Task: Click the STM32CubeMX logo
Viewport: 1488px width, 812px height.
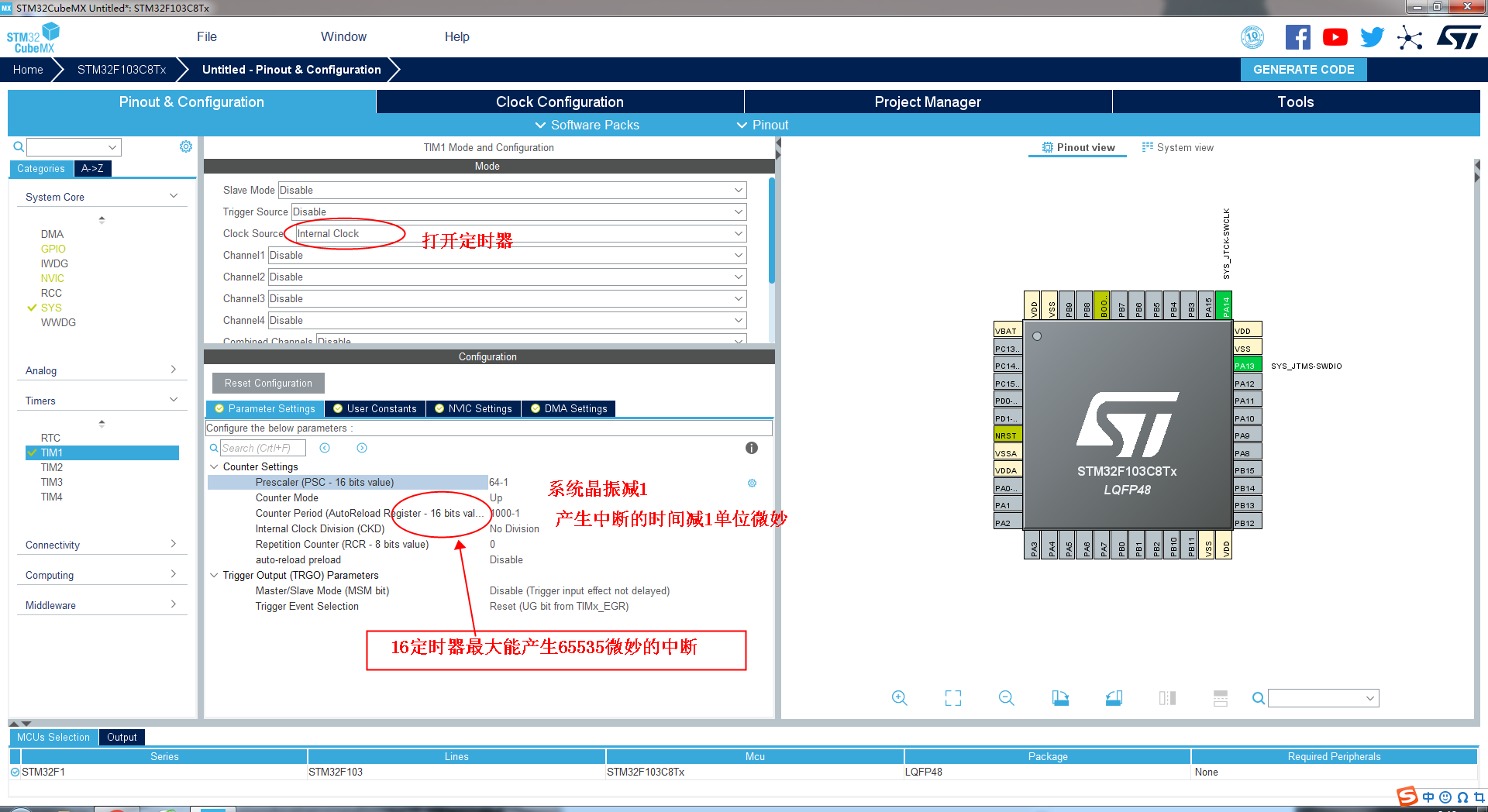Action: (33, 37)
